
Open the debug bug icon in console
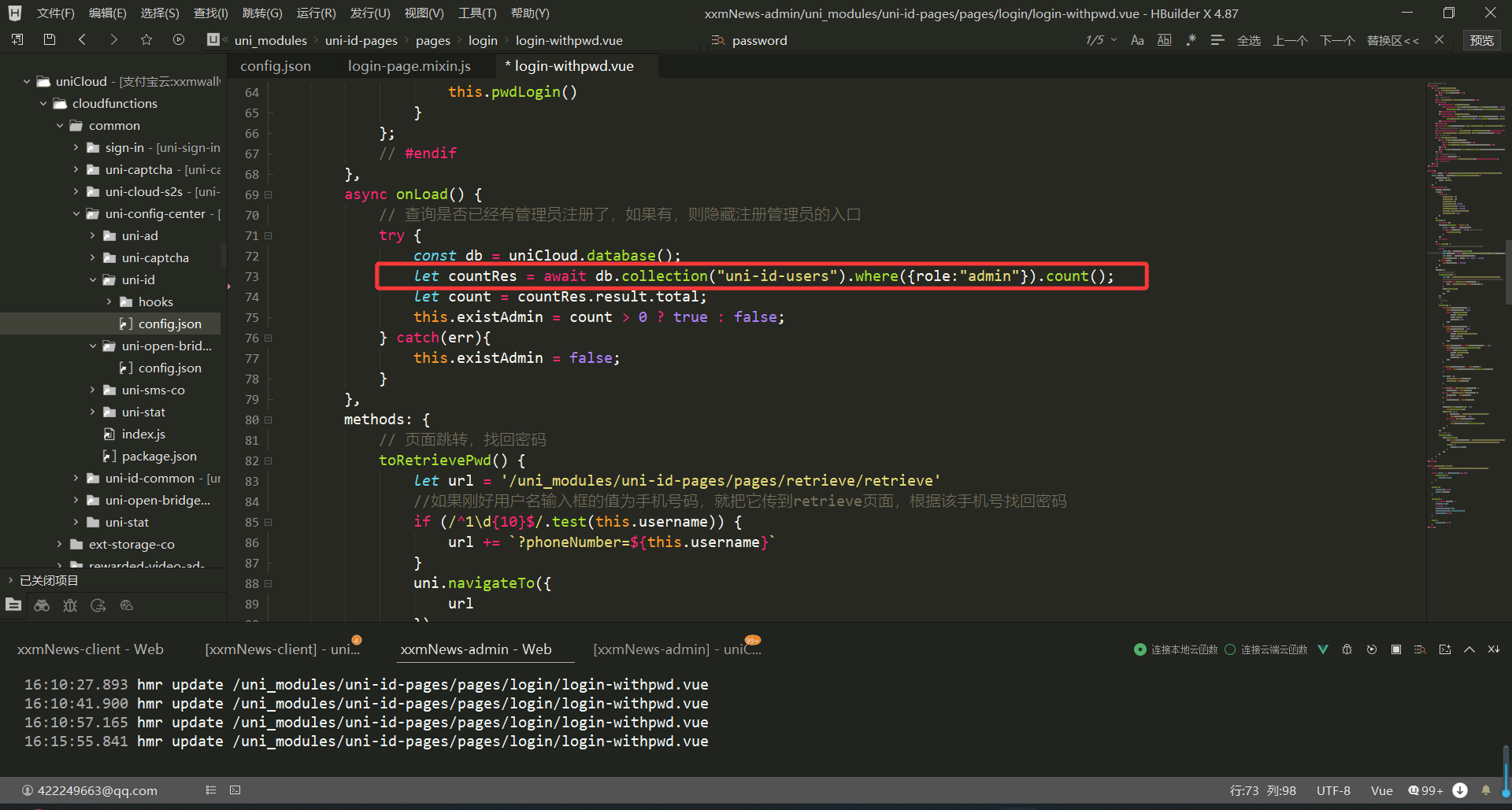pos(1347,649)
